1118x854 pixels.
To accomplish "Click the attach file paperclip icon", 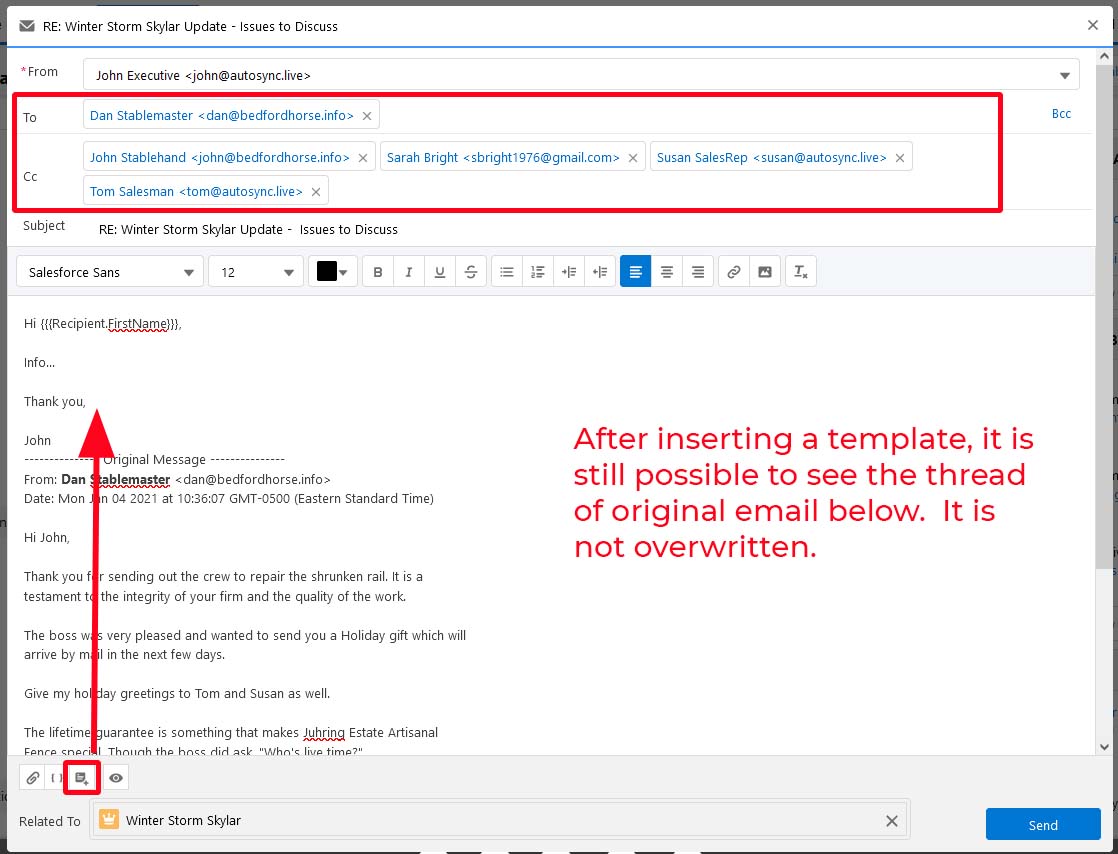I will coord(33,778).
